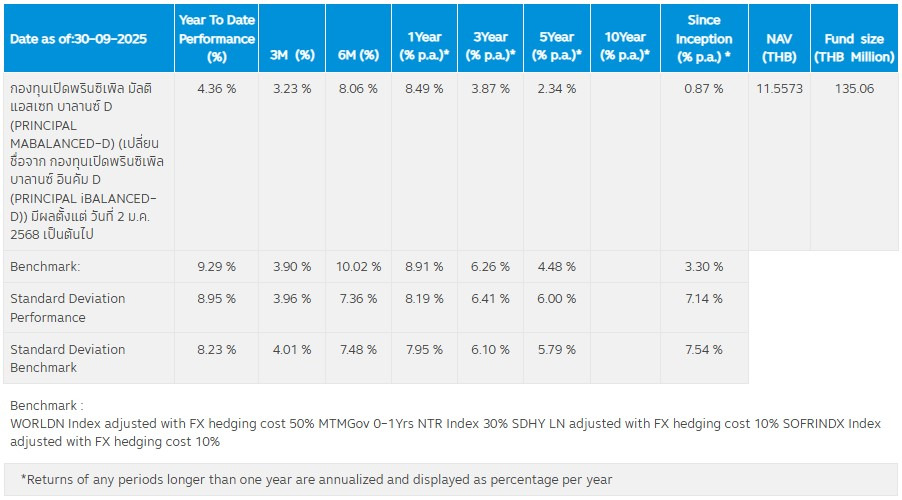Image resolution: width=902 pixels, height=500 pixels.
Task: Click the 1Year (% p.a.) column header
Action: point(424,46)
